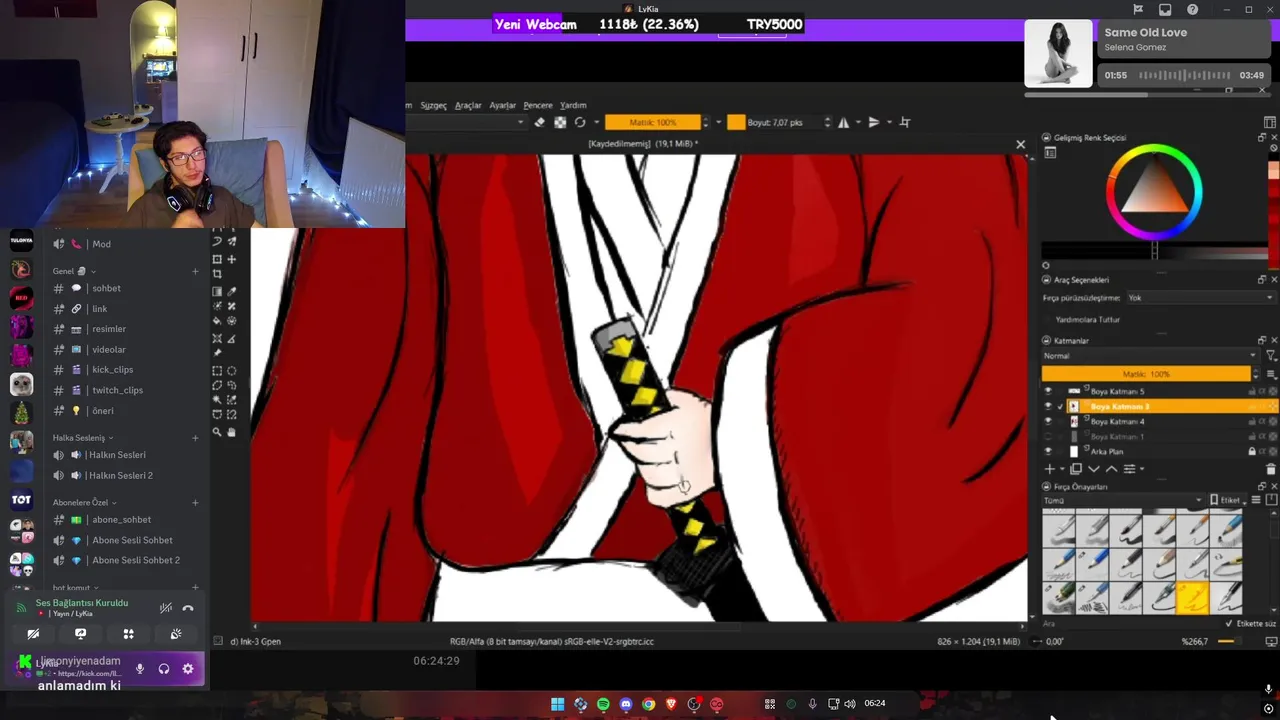Select the color picker eyedropper tool
The image size is (1280, 720).
(x=232, y=291)
